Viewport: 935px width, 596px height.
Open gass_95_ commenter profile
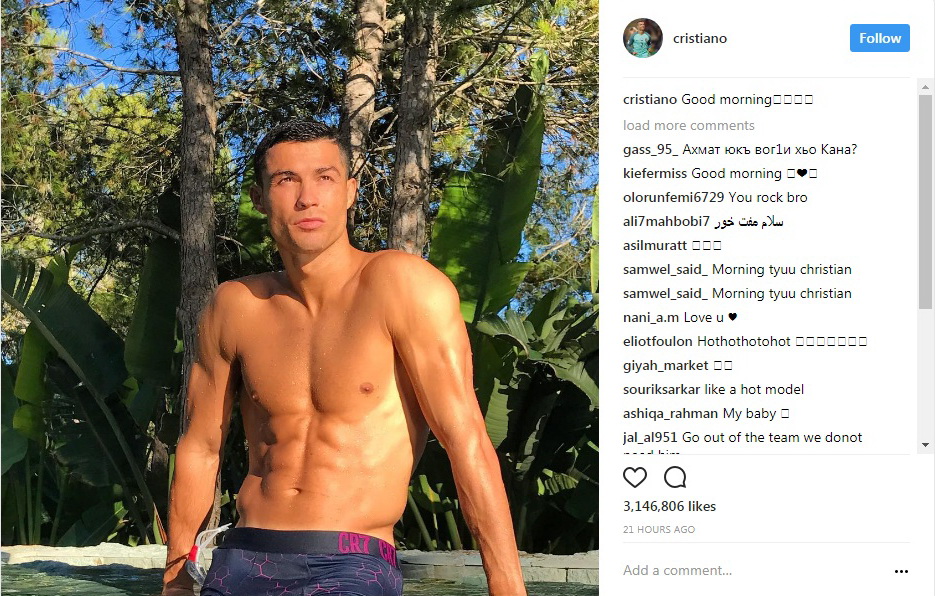click(651, 150)
